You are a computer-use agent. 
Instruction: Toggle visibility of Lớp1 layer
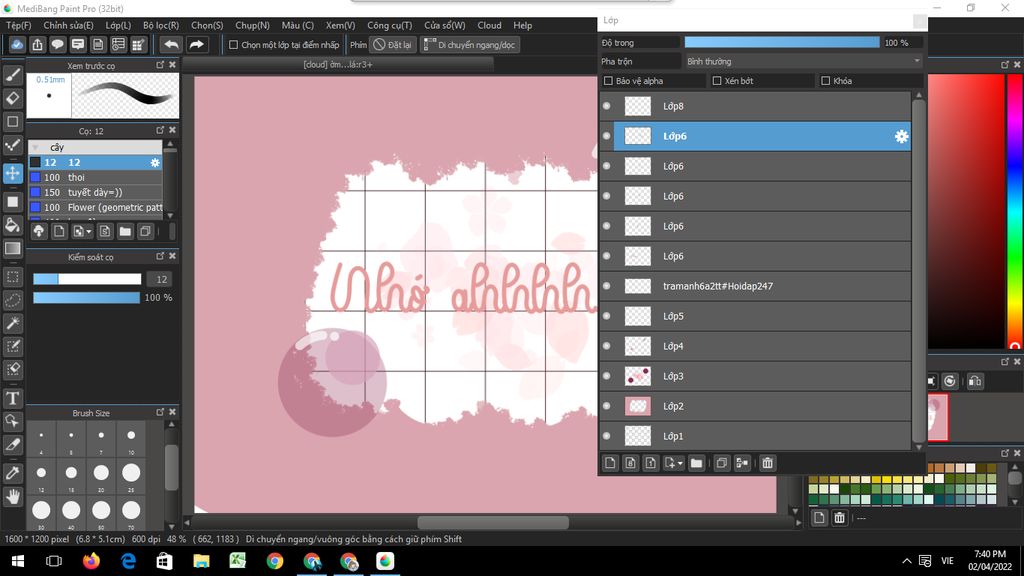click(x=607, y=436)
